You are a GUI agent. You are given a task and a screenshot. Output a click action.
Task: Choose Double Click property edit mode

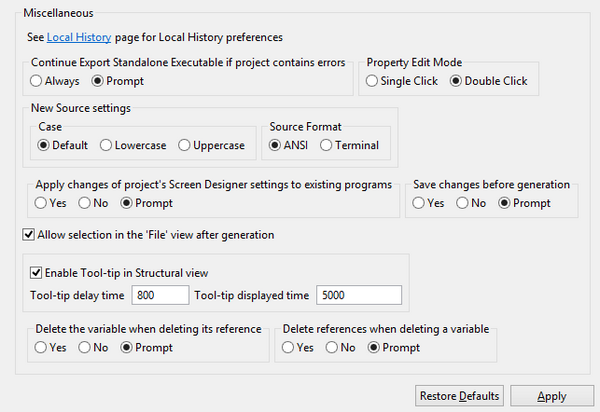click(x=457, y=81)
